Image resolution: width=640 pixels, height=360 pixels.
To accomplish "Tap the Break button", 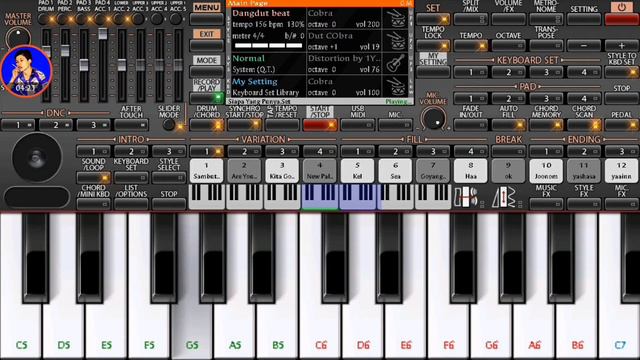I will 509,151.
